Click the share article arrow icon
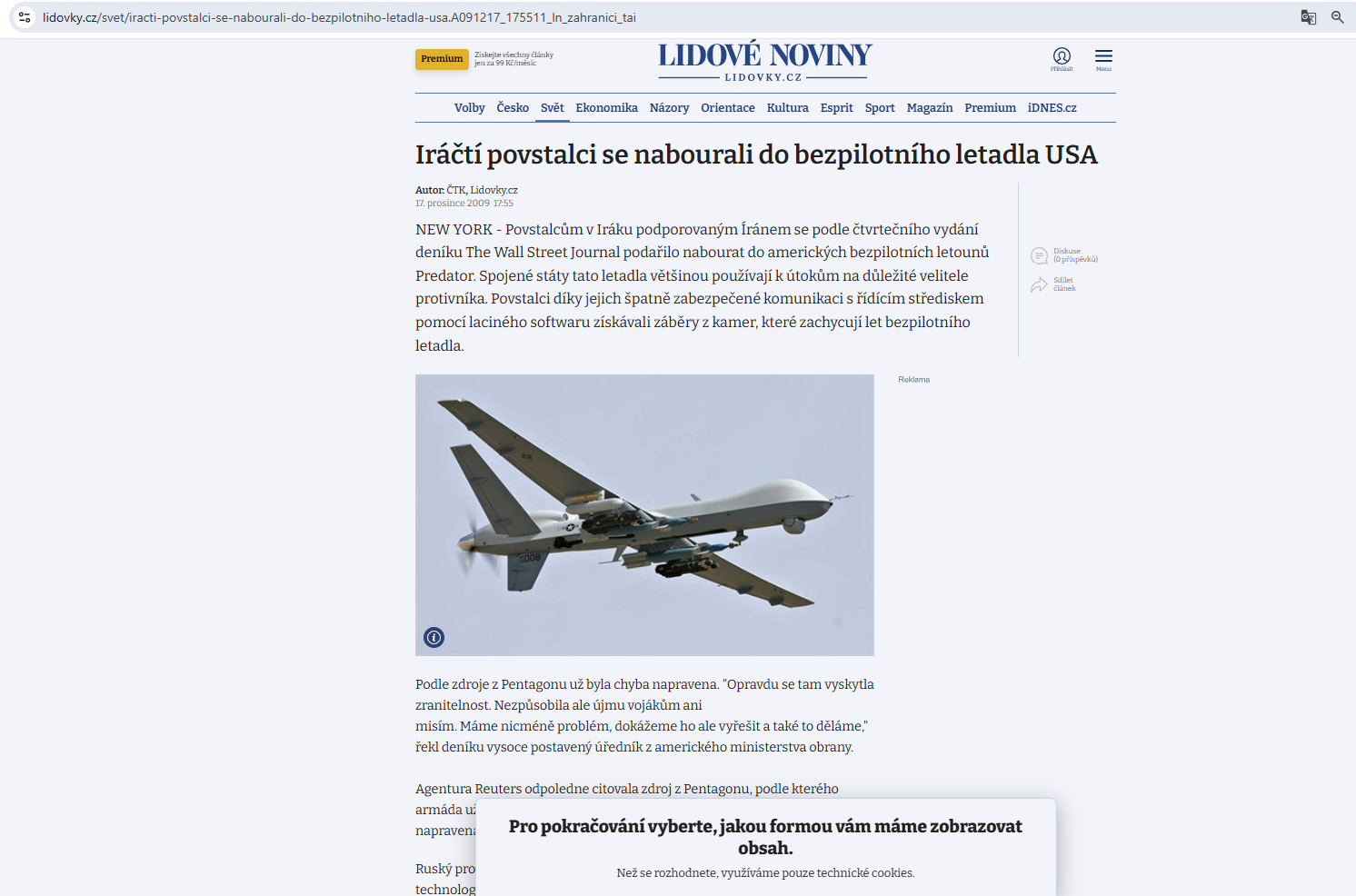The height and width of the screenshot is (896, 1356). click(x=1039, y=285)
